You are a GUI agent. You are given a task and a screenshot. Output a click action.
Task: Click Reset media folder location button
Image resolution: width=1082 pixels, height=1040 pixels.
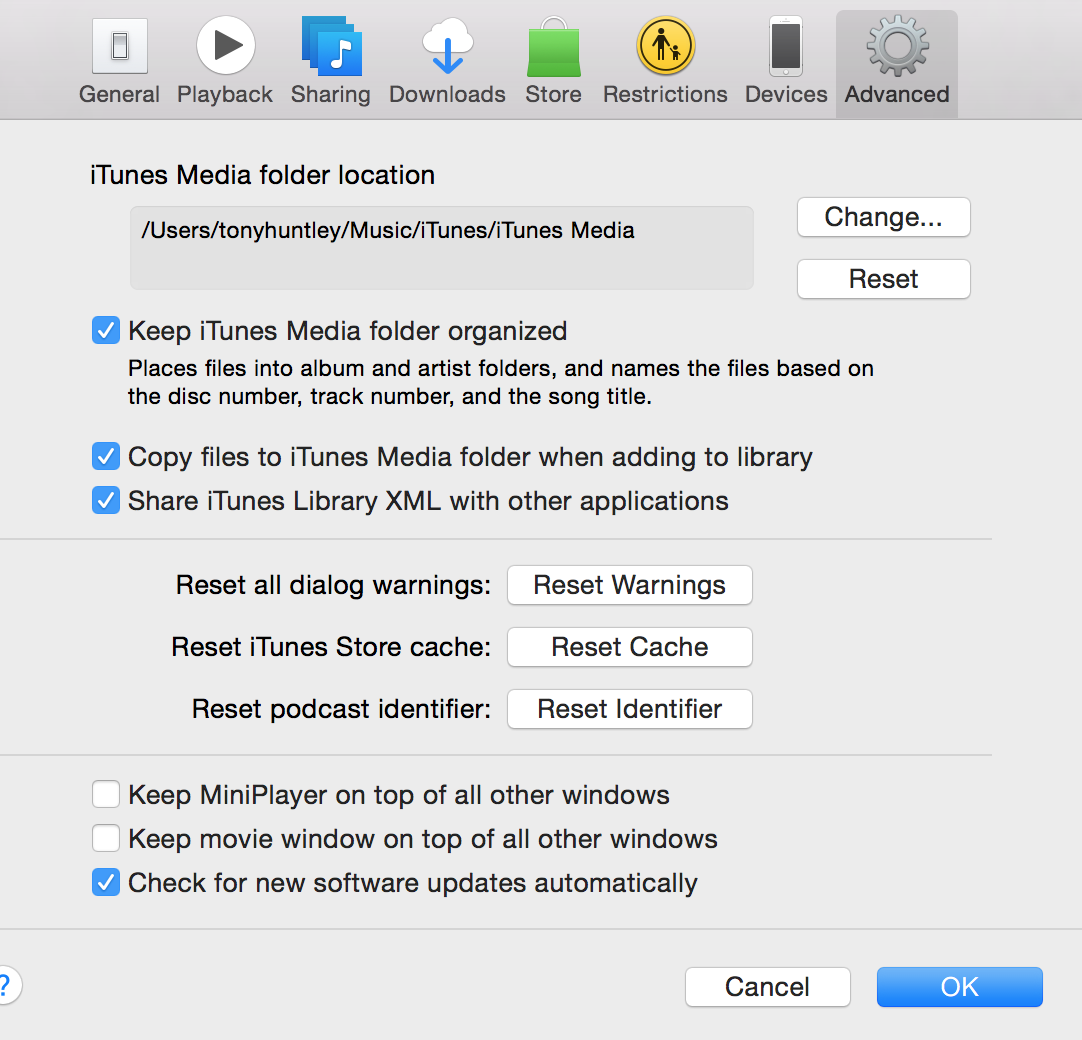click(883, 279)
